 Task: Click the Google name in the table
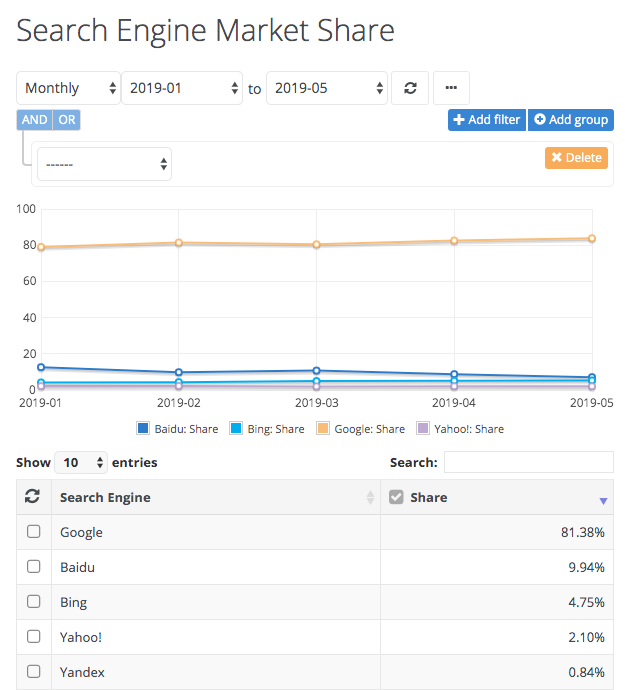click(81, 532)
